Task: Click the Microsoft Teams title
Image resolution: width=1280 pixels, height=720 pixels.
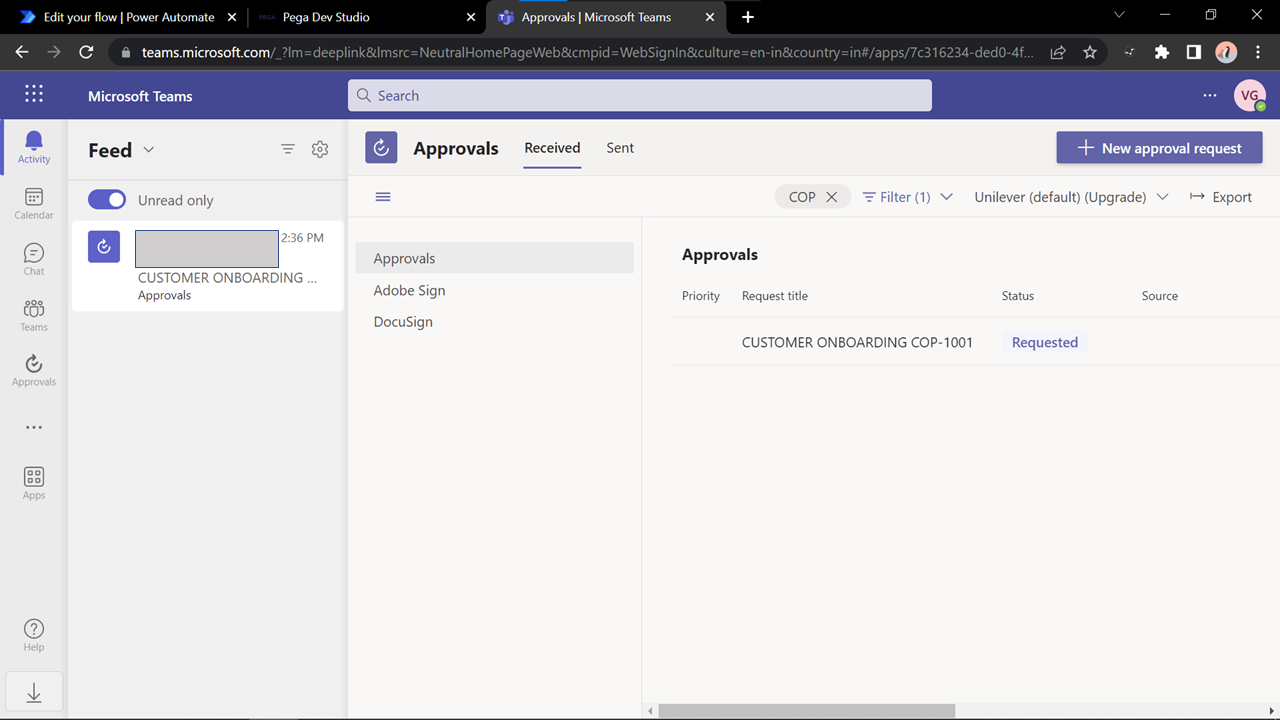Action: (x=140, y=96)
